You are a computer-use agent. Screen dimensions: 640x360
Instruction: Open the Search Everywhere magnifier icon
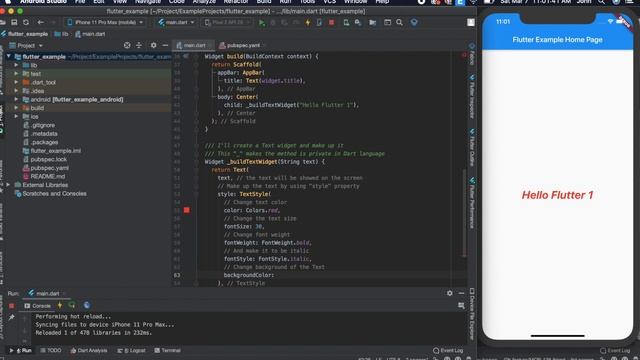pyautogui.click(x=399, y=22)
